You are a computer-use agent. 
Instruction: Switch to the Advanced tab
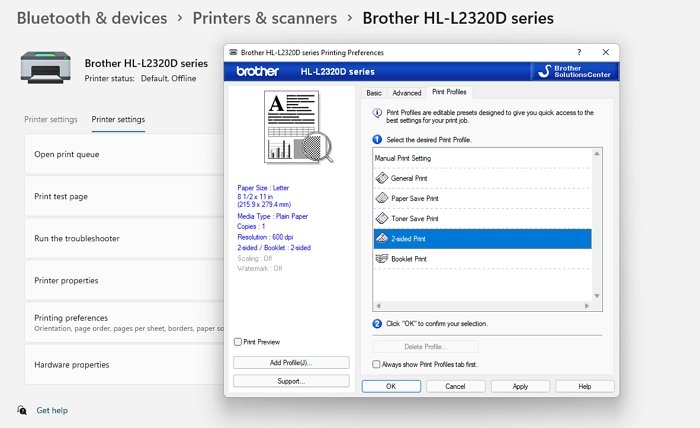click(407, 93)
